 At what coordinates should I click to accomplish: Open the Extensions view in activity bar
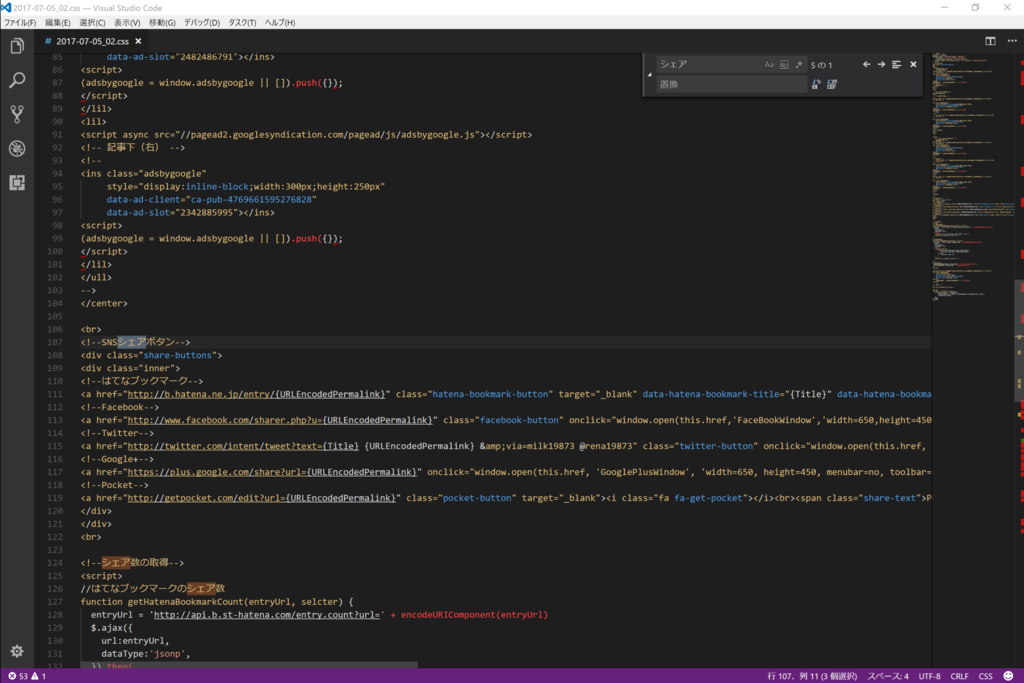[x=17, y=182]
